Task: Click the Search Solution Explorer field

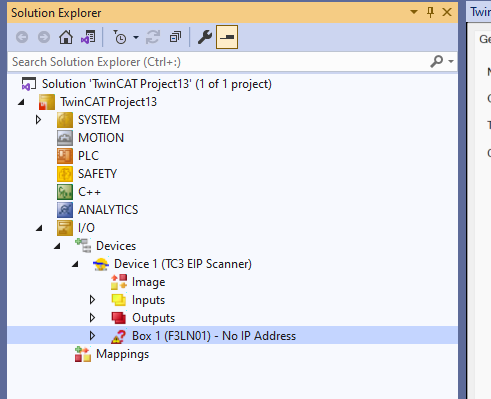Action: tap(218, 62)
